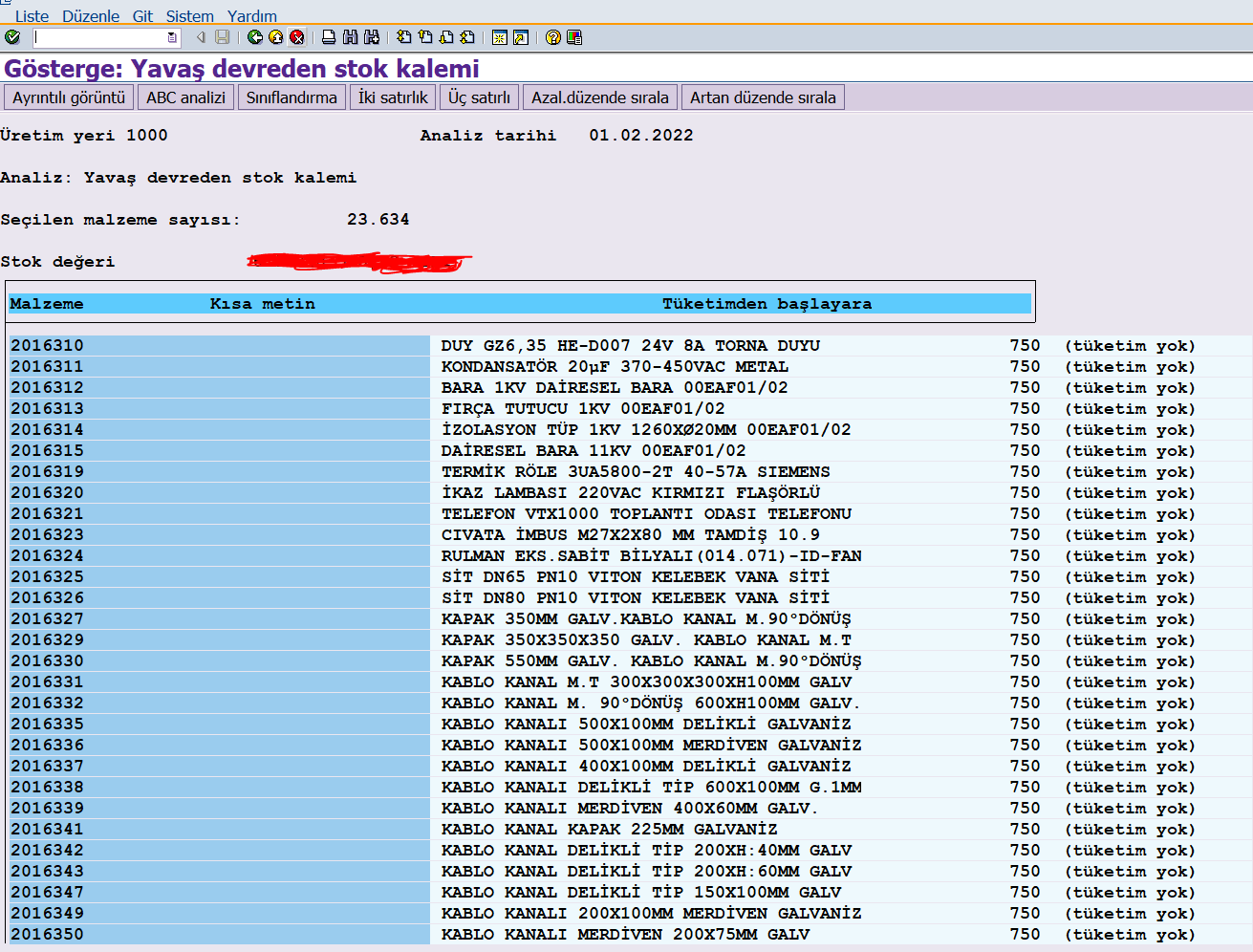Go to the first page icon
The width and height of the screenshot is (1253, 952).
click(x=404, y=37)
